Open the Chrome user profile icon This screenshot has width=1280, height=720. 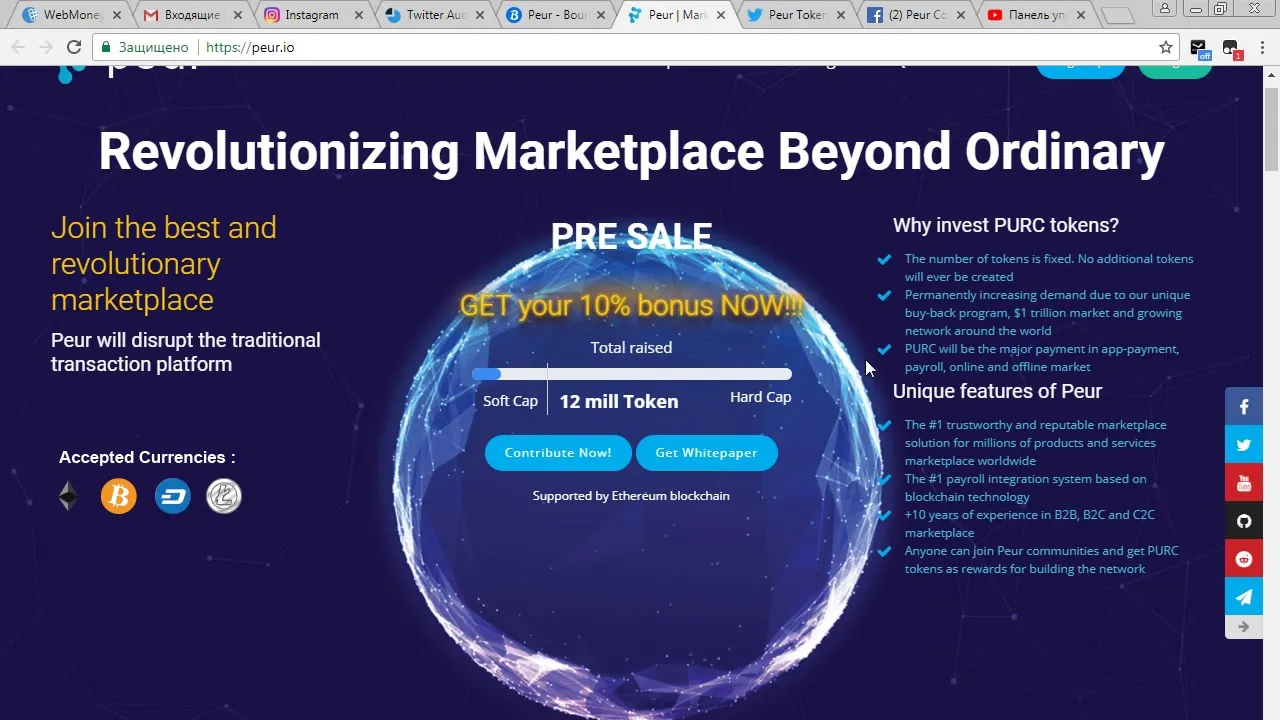[x=1165, y=8]
